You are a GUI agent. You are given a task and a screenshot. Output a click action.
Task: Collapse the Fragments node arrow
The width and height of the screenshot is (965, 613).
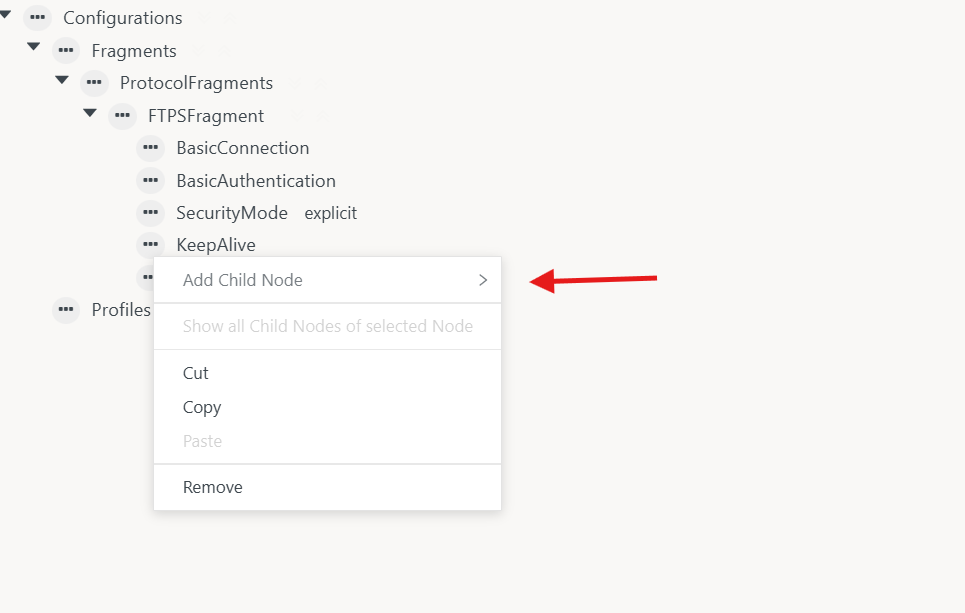click(x=34, y=47)
